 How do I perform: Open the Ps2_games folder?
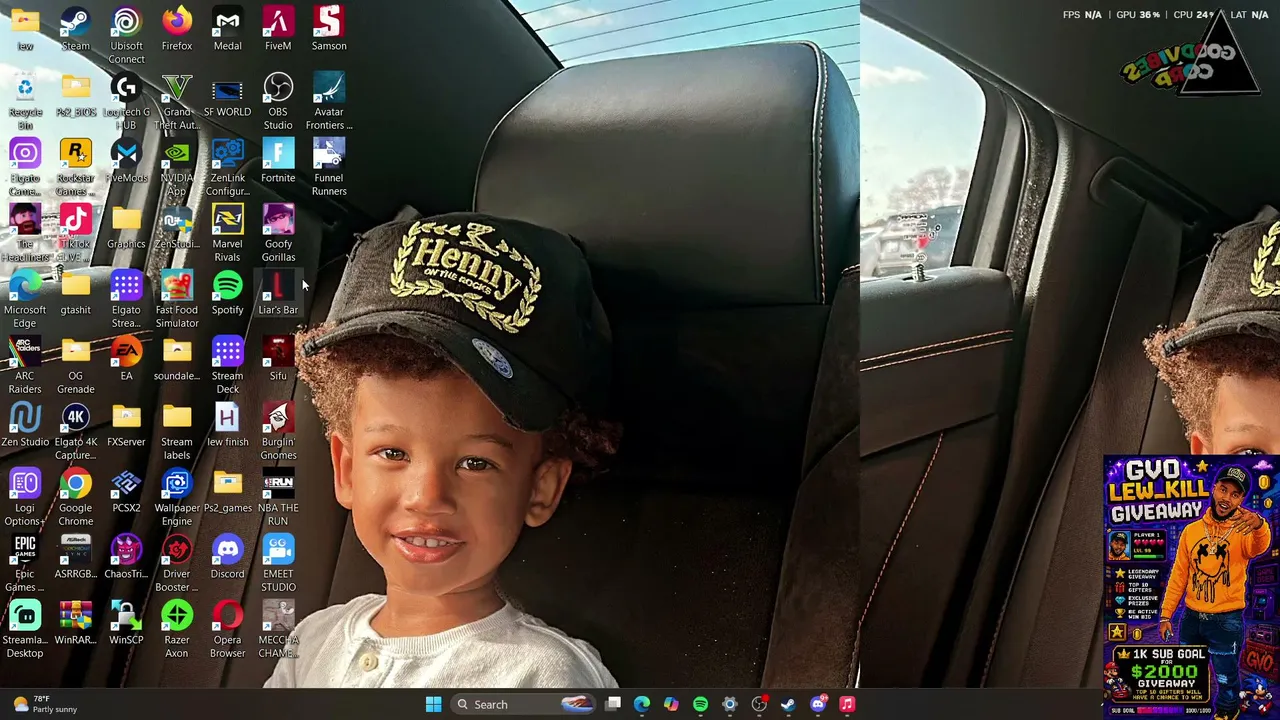pos(227,491)
